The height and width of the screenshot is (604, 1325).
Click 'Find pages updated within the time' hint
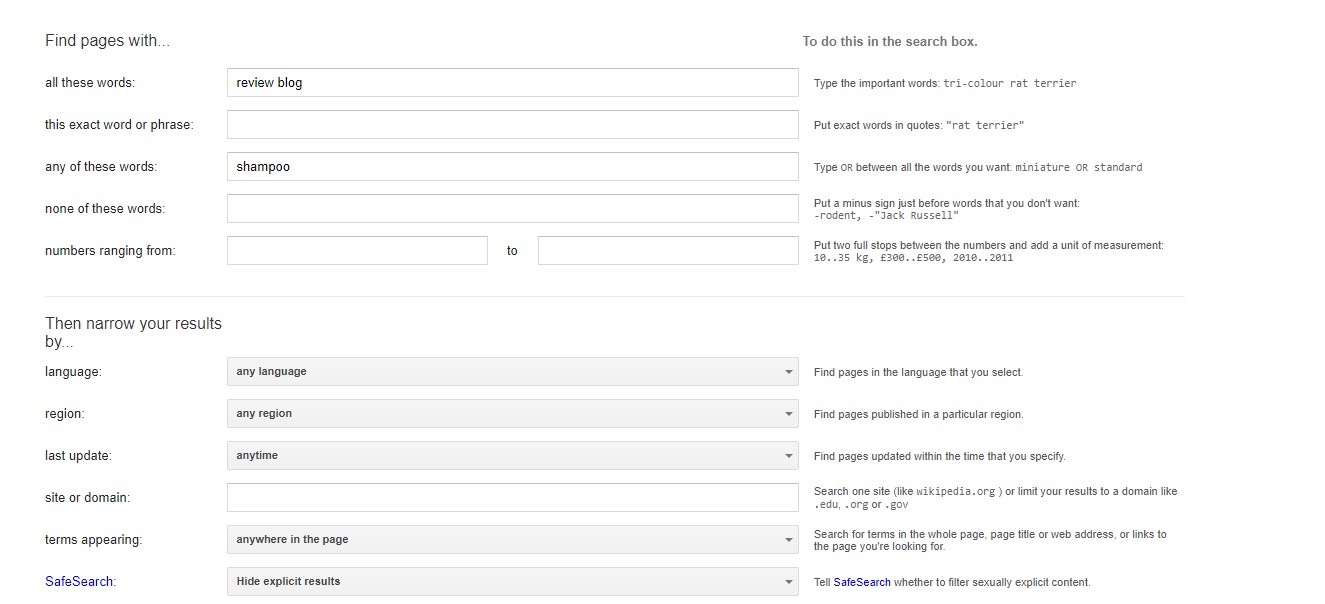[x=940, y=456]
